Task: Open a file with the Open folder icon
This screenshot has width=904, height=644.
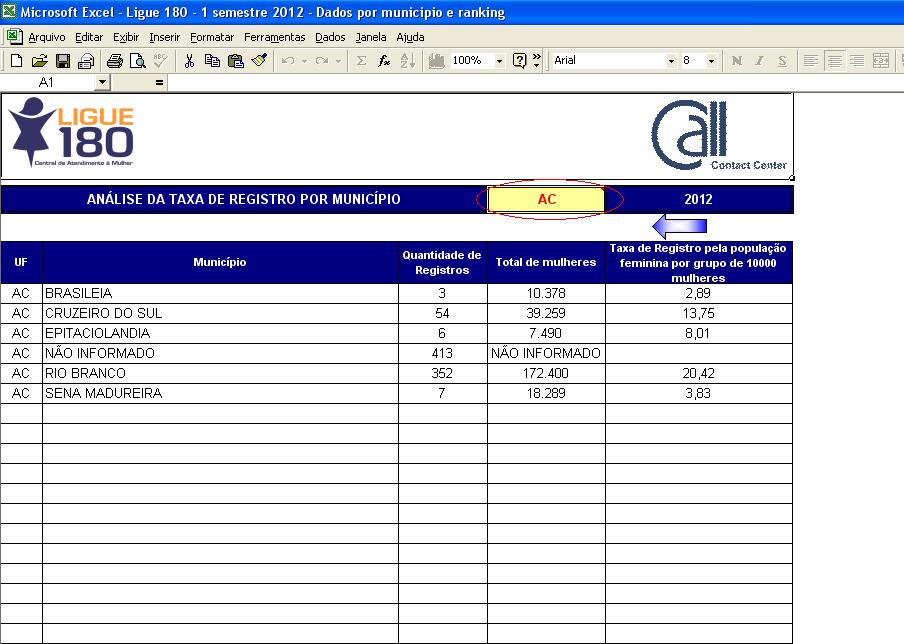Action: (x=40, y=61)
